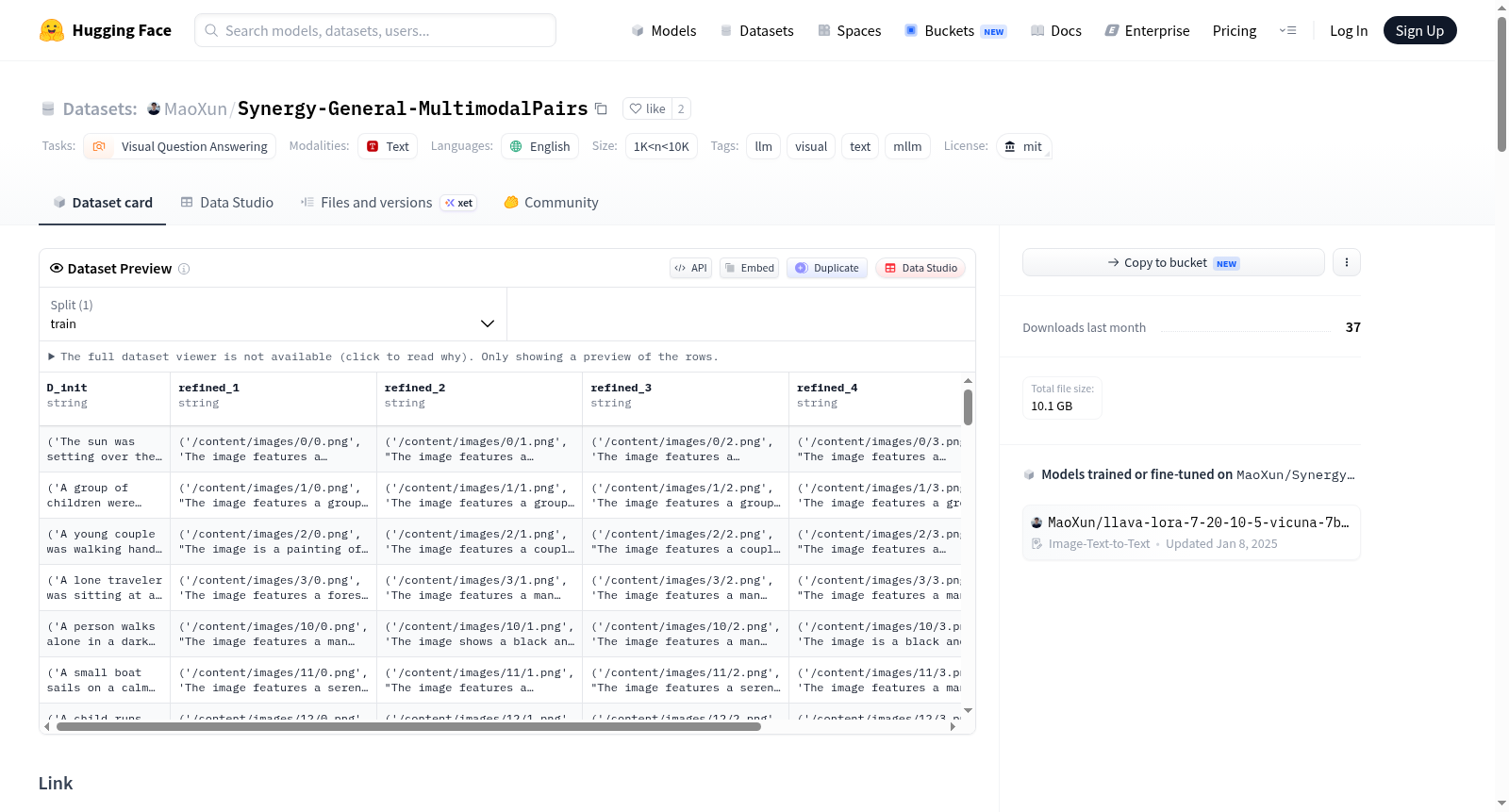Image resolution: width=1509 pixels, height=812 pixels.
Task: Click the mllm tag
Action: (907, 146)
